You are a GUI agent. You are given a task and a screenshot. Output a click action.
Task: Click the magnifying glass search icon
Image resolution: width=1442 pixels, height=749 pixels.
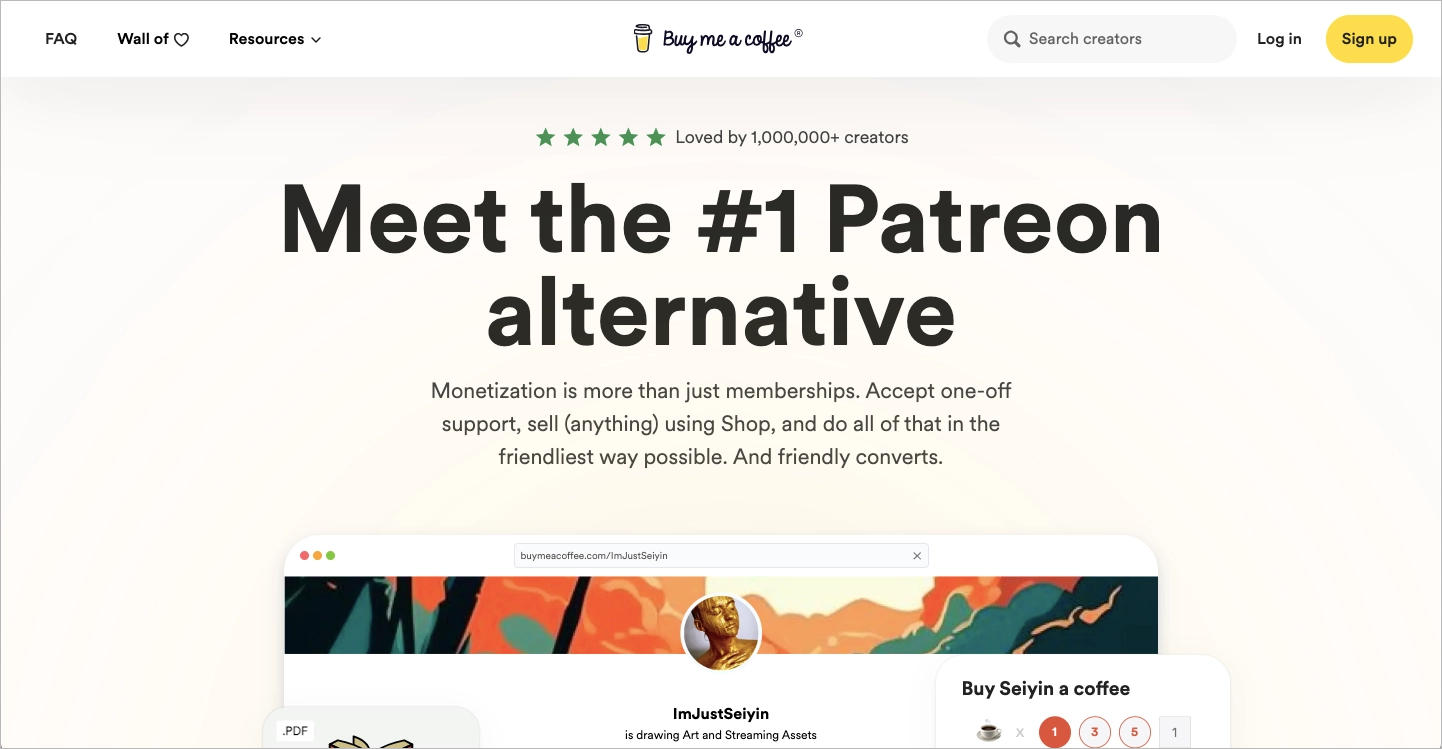[1012, 39]
